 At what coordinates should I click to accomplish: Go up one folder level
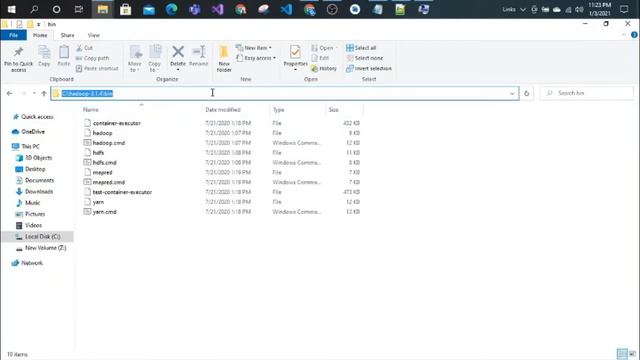click(44, 93)
